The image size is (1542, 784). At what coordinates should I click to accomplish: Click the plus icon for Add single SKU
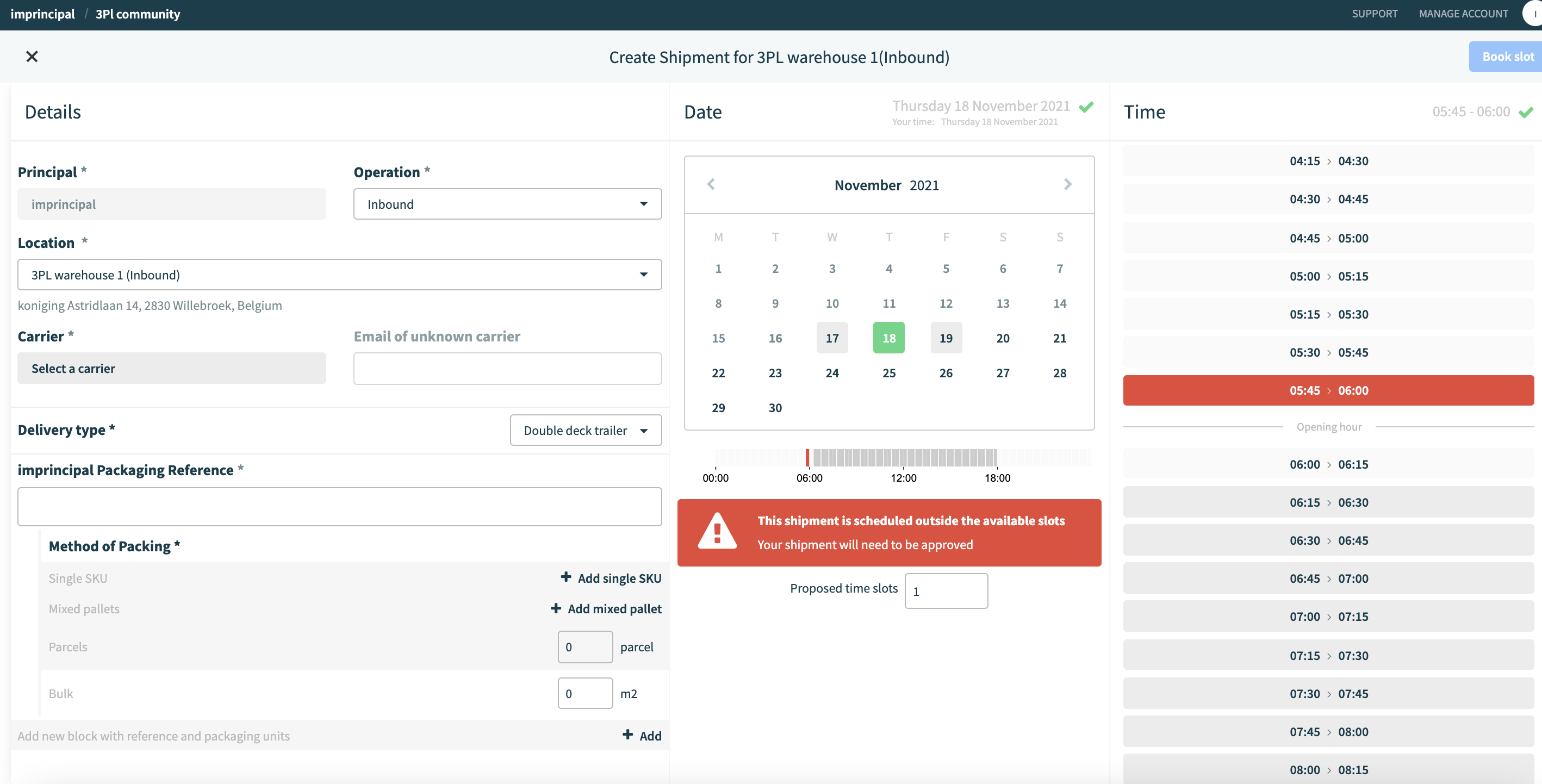click(565, 577)
